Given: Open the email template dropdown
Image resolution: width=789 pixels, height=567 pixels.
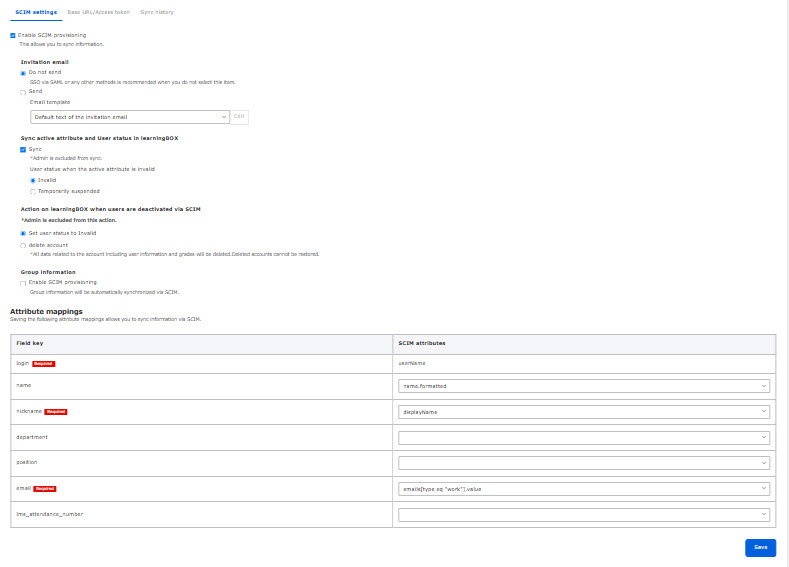Looking at the screenshot, I should (x=130, y=117).
